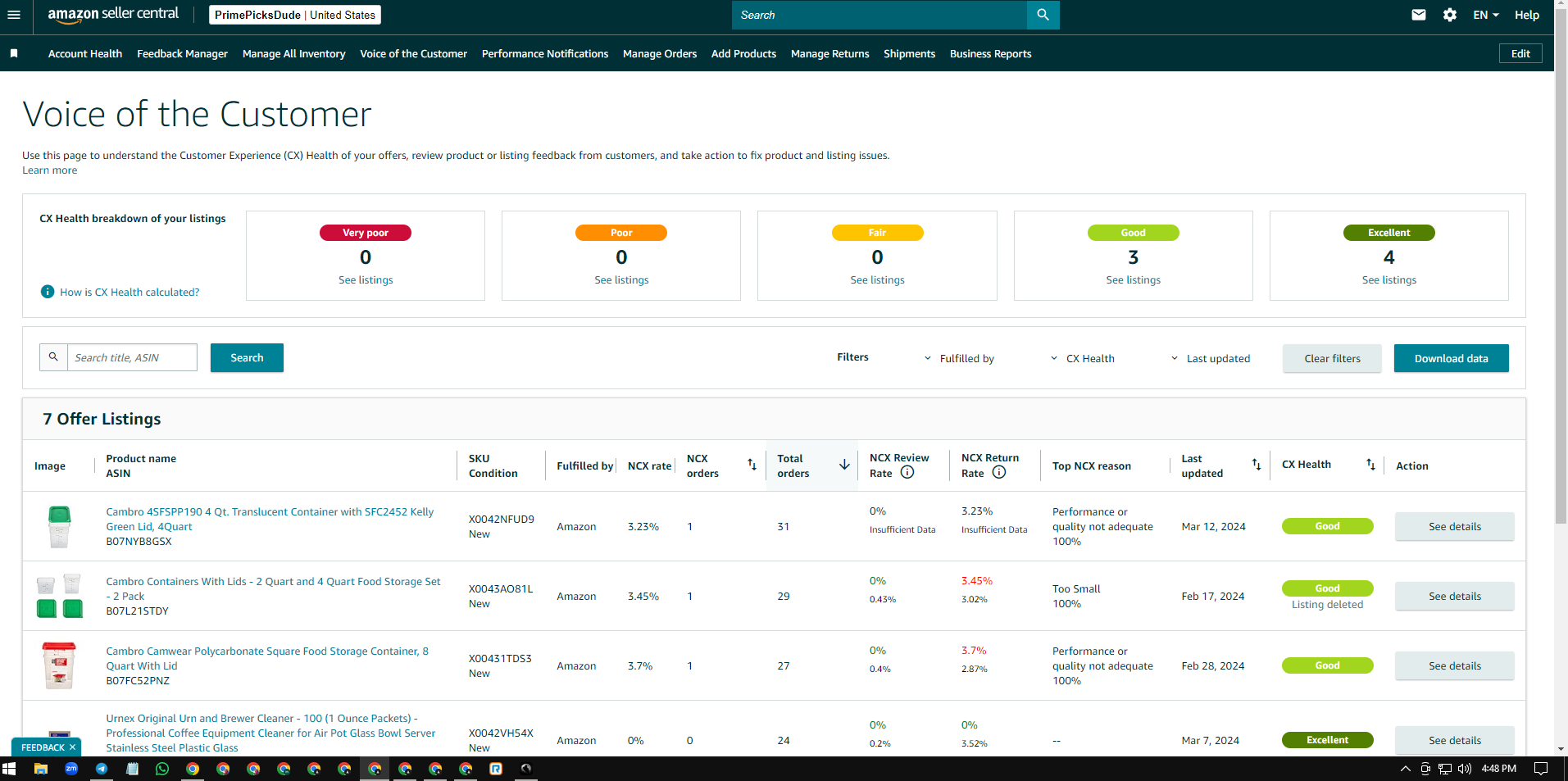This screenshot has height=781, width=1568.
Task: See listings under Very poor
Action: [366, 280]
